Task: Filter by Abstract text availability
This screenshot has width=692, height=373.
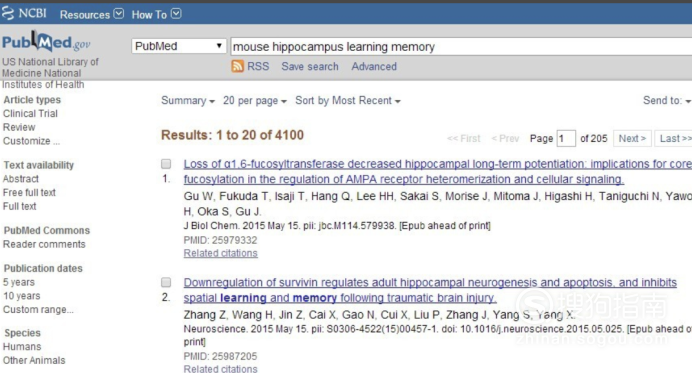Action: point(21,179)
